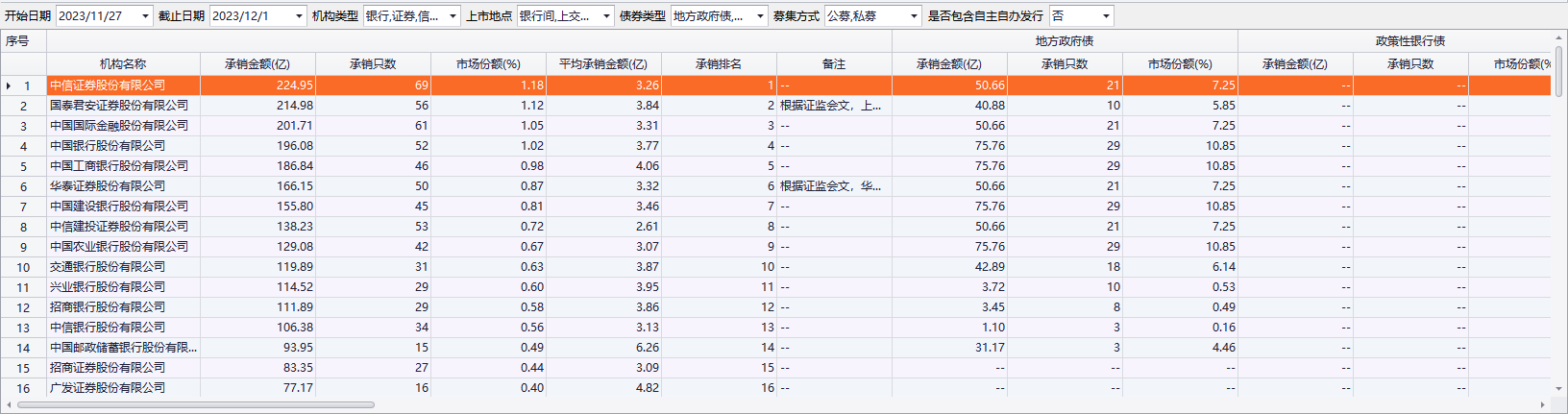1568x414 pixels.
Task: Open the 开始日期 date dropdown
Action: (x=145, y=16)
